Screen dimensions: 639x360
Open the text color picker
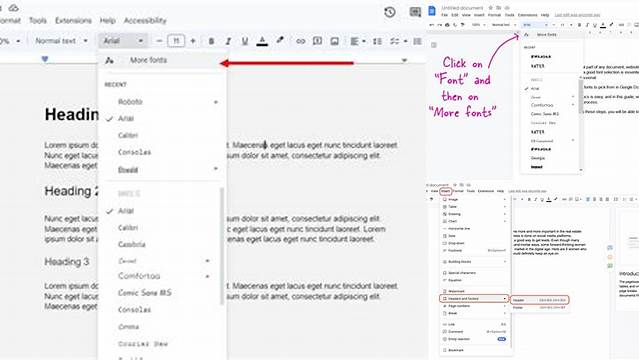coord(262,41)
